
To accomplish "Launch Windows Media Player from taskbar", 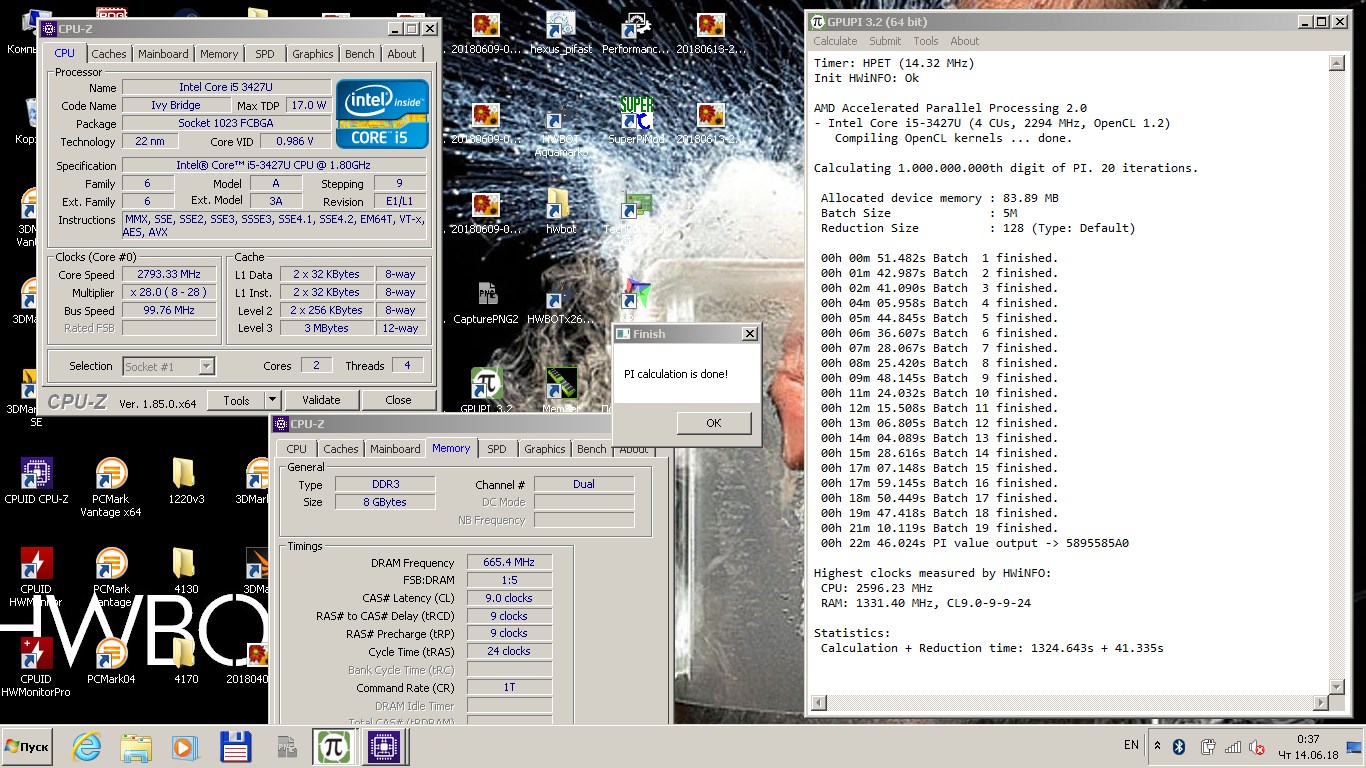I will 184,746.
